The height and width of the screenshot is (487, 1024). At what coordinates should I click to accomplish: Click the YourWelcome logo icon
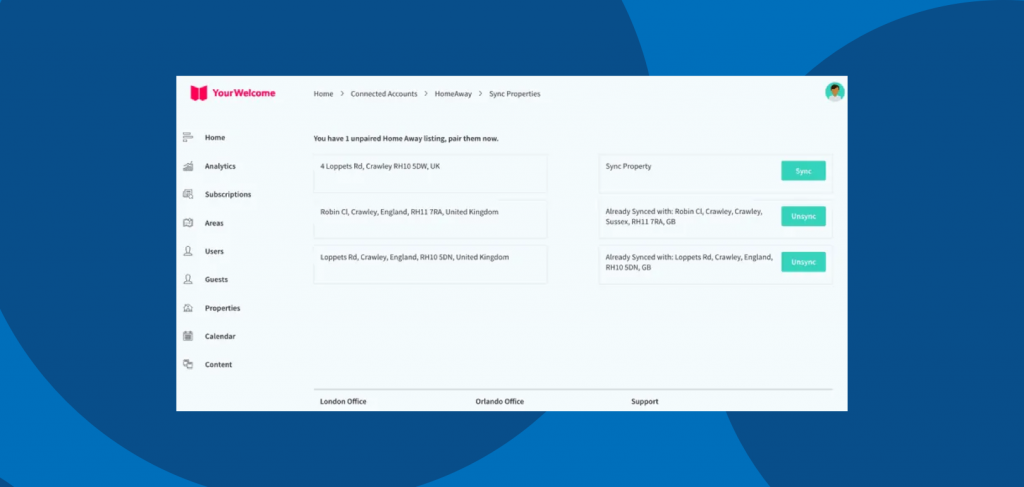pos(199,93)
